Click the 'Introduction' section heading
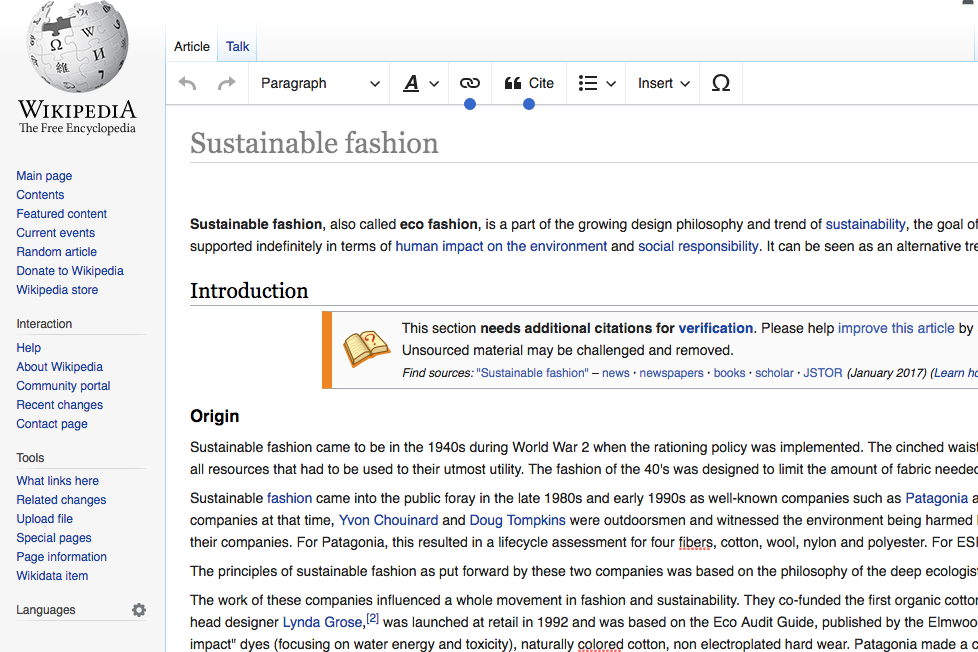The height and width of the screenshot is (652, 978). click(x=249, y=291)
